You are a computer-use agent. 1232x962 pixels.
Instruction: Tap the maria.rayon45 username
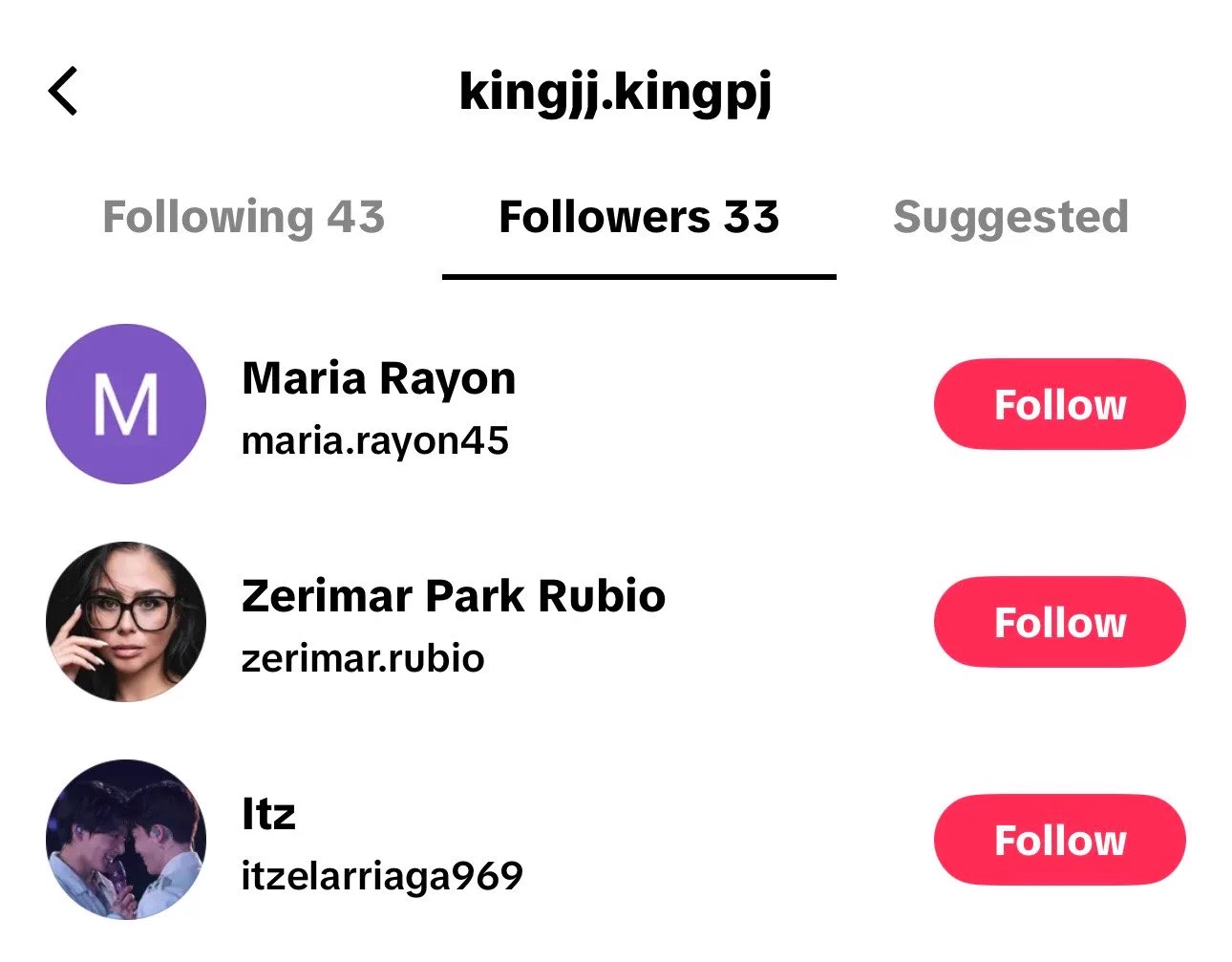click(x=375, y=441)
